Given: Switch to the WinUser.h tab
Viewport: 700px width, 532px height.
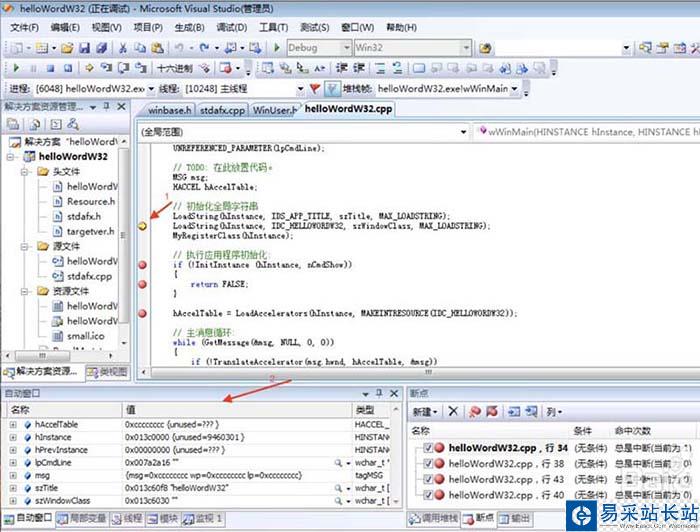Looking at the screenshot, I should click(275, 110).
